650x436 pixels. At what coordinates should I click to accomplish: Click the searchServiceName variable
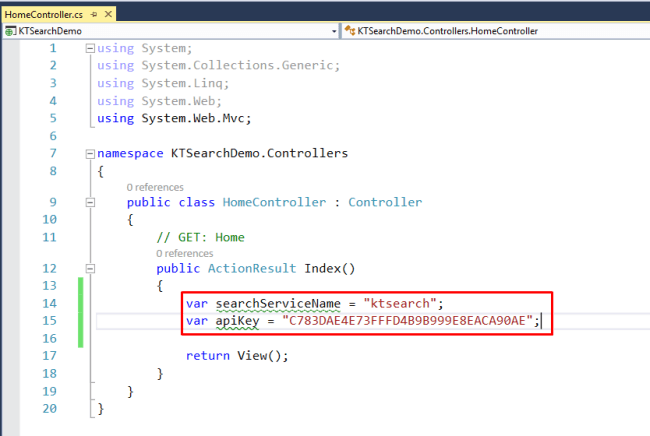click(x=278, y=304)
